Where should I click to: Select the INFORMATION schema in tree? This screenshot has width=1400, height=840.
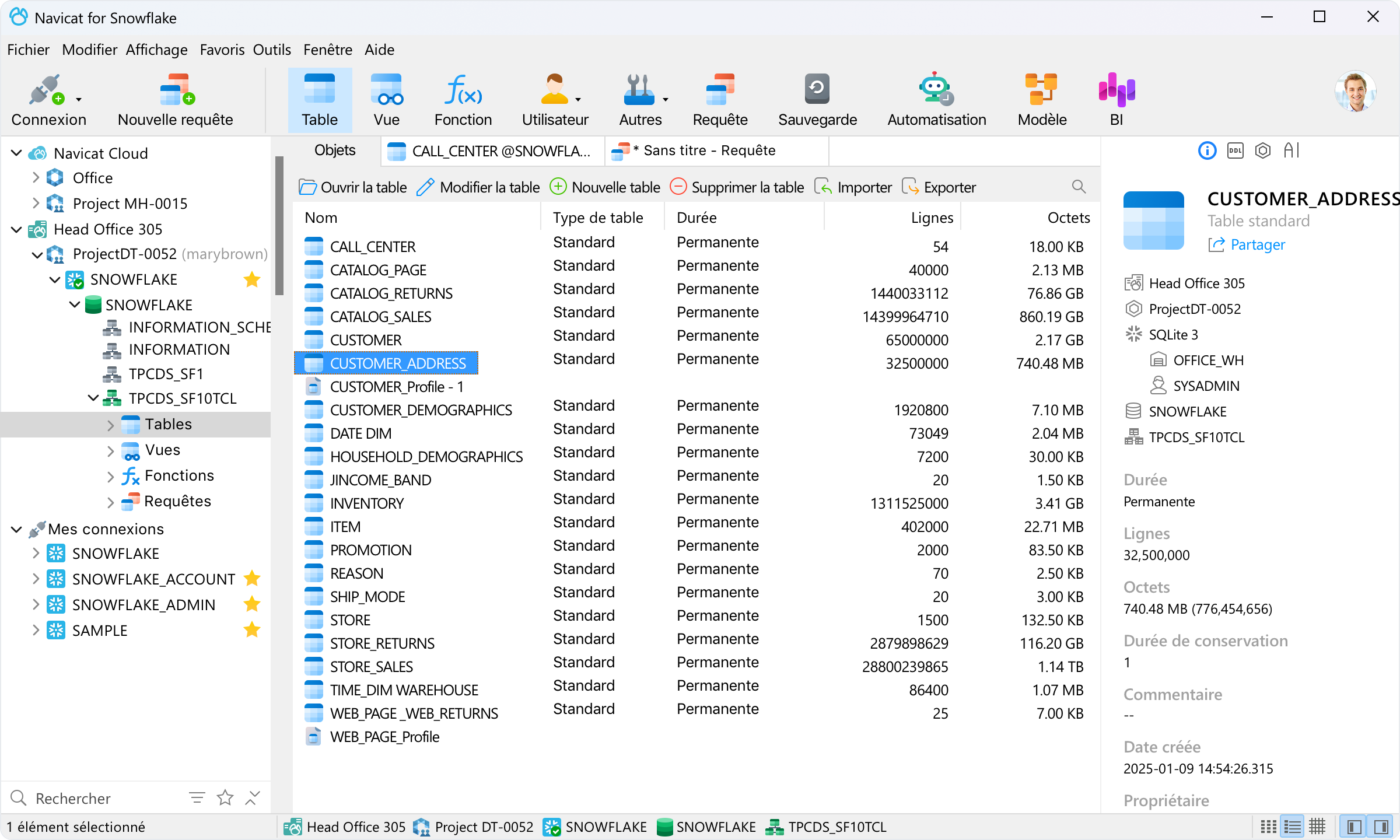[179, 349]
